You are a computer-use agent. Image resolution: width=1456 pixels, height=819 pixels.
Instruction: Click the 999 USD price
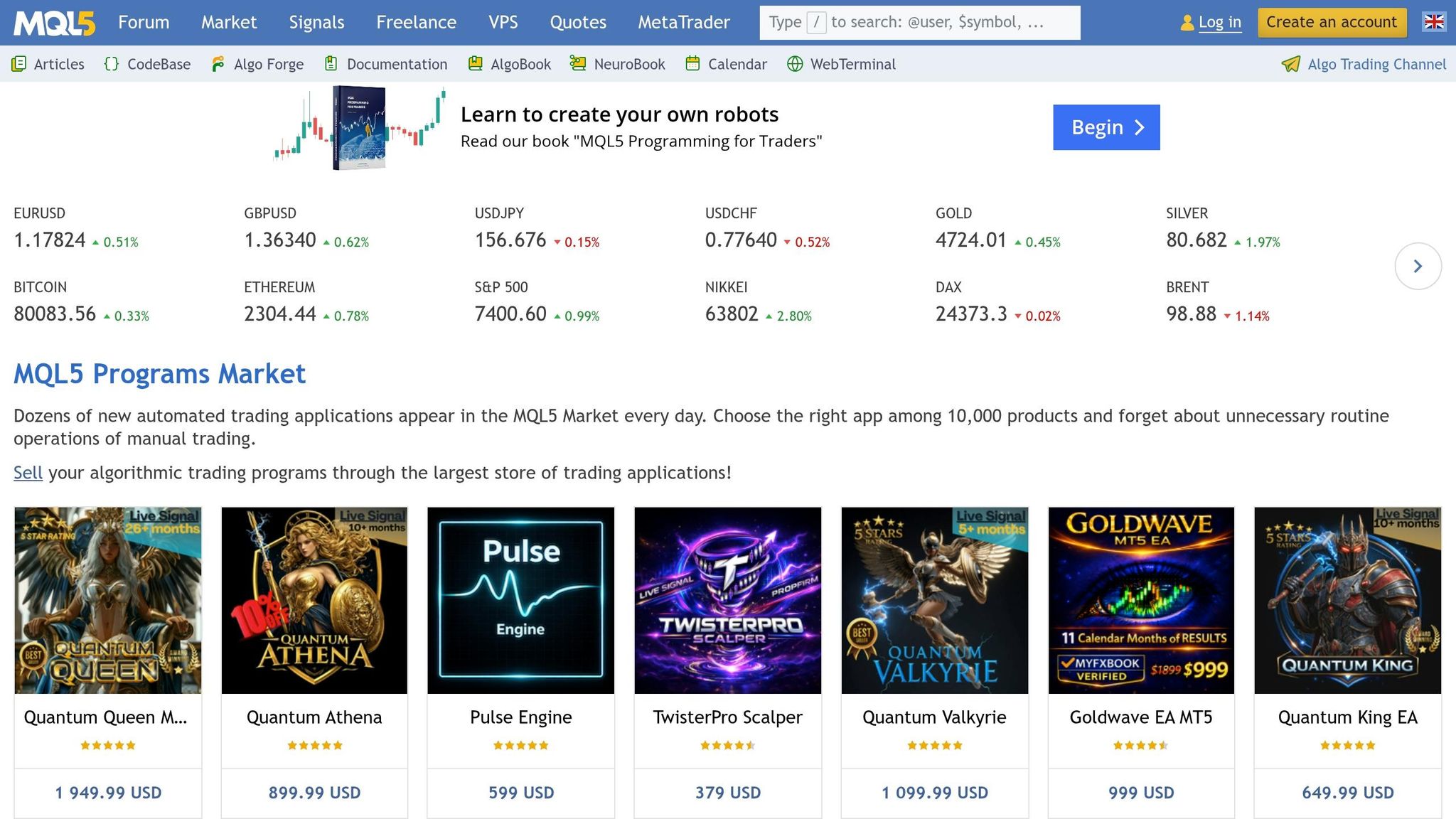[x=1141, y=793]
